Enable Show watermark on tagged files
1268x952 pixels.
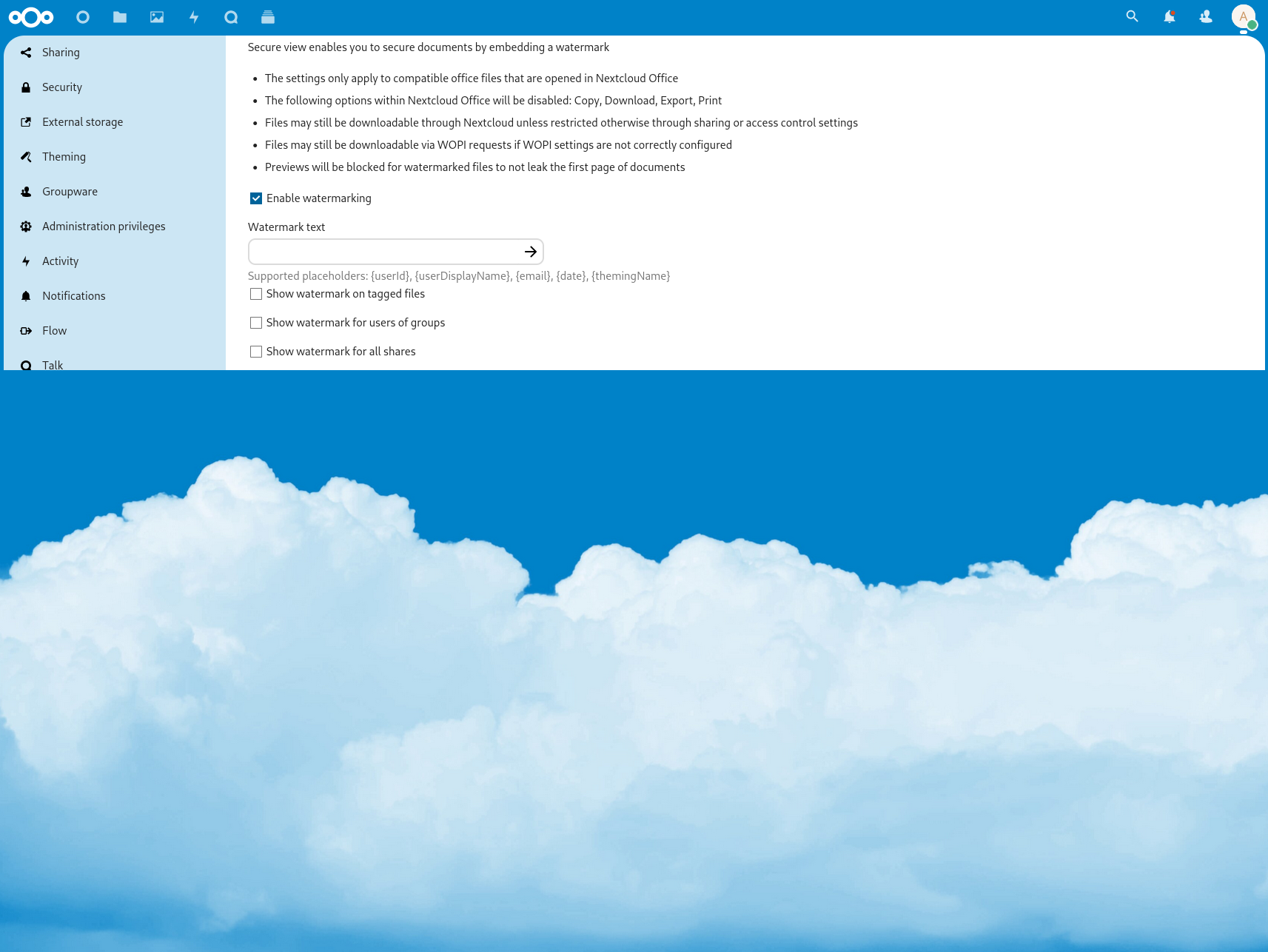(x=256, y=294)
